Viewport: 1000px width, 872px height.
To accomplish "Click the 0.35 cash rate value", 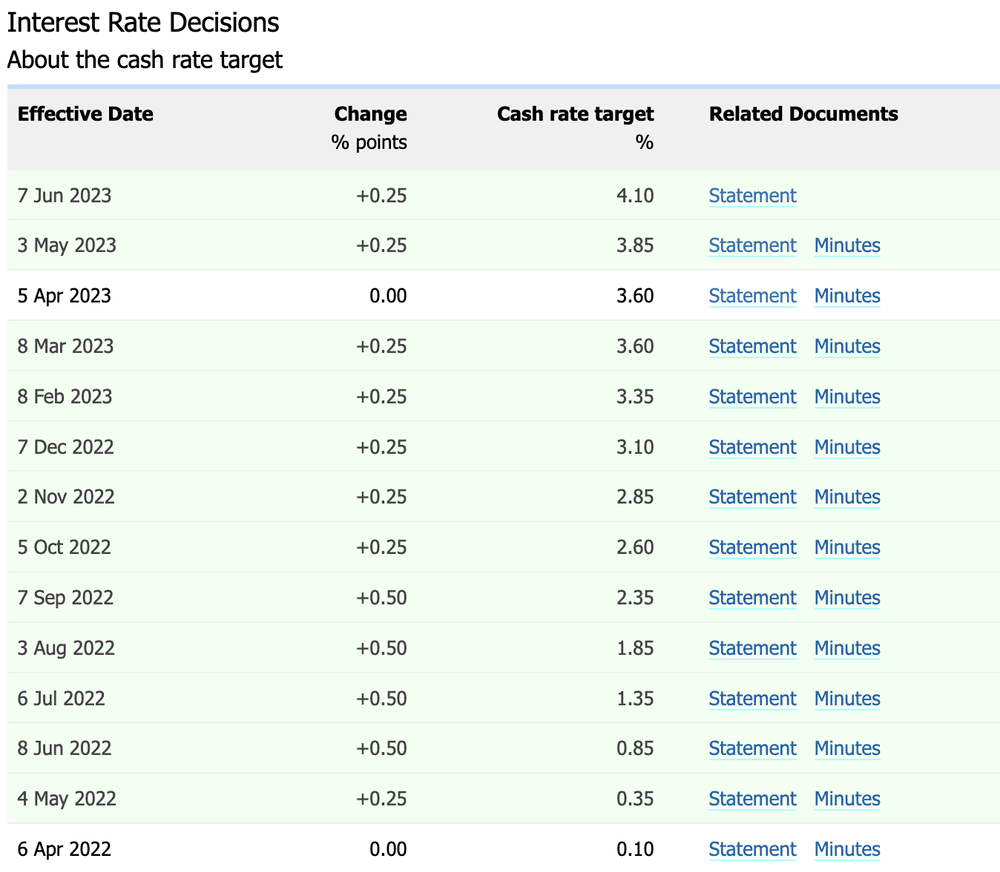I will pos(635,799).
